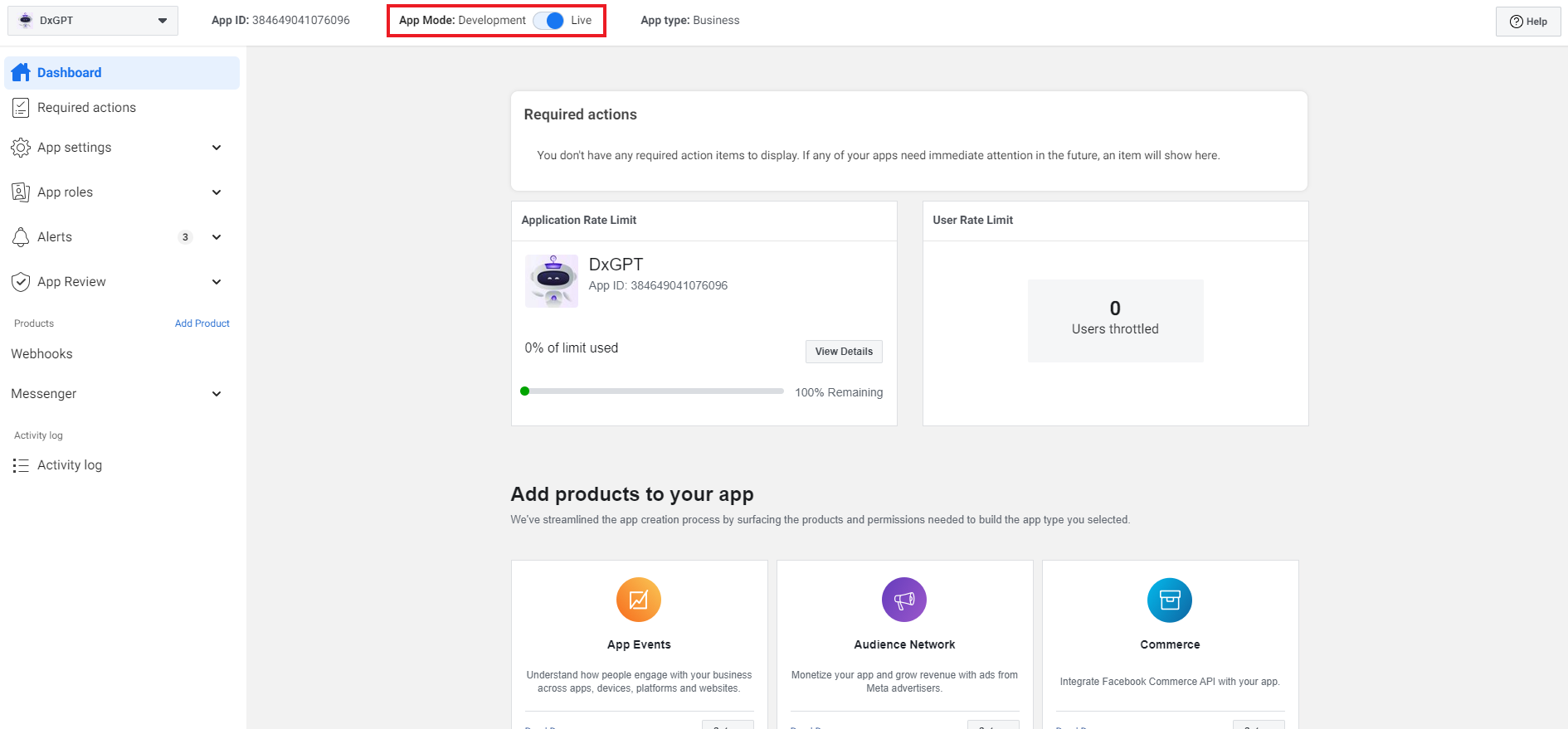Click the Add Product link
1568x729 pixels.
tap(202, 323)
